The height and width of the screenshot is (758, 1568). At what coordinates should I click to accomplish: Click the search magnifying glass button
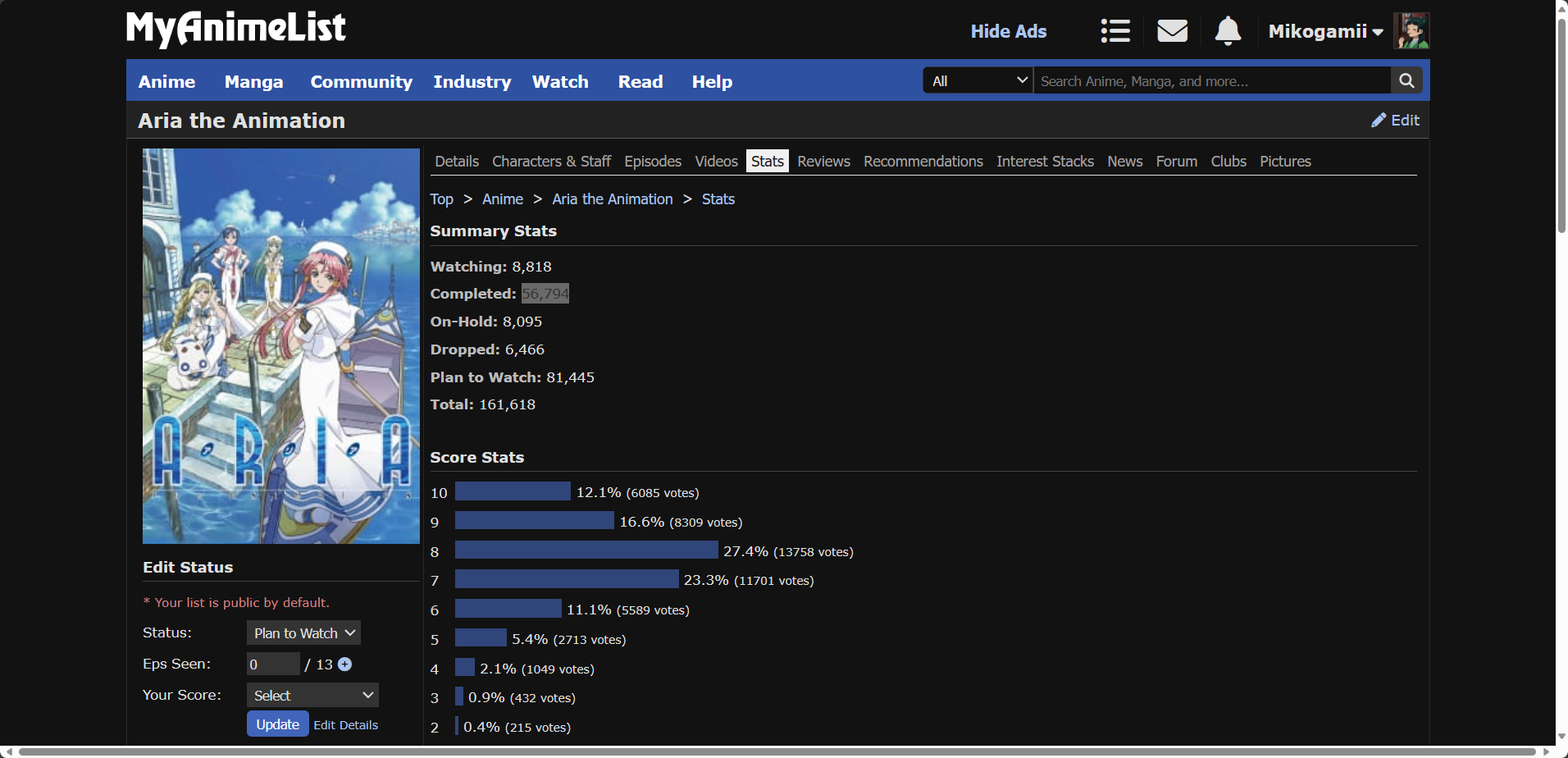point(1406,80)
